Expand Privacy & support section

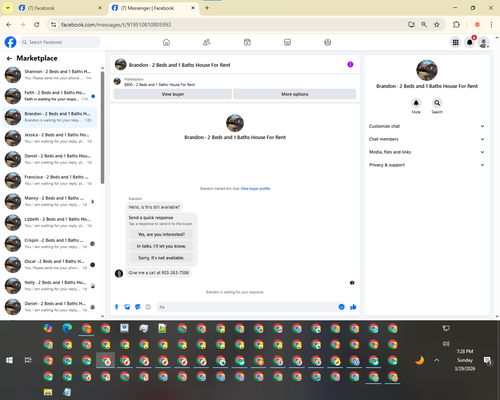point(427,165)
